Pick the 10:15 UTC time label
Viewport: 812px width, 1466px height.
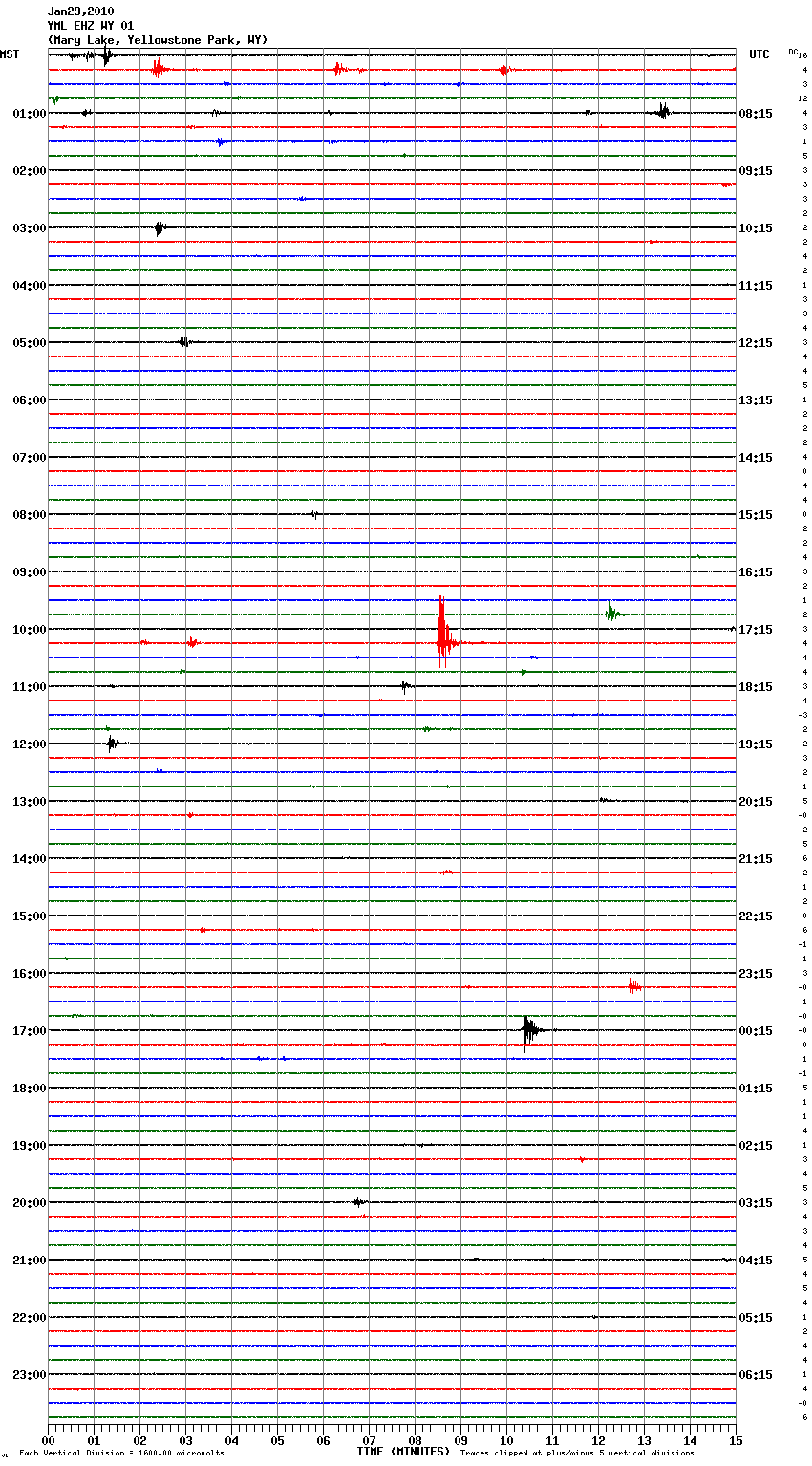click(756, 228)
